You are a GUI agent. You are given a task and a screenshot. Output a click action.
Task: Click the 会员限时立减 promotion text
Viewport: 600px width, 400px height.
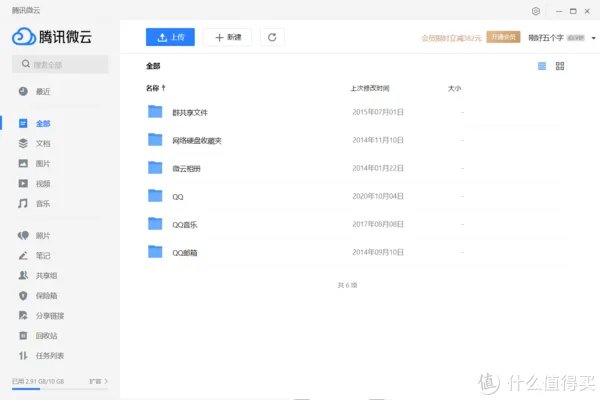(451, 38)
